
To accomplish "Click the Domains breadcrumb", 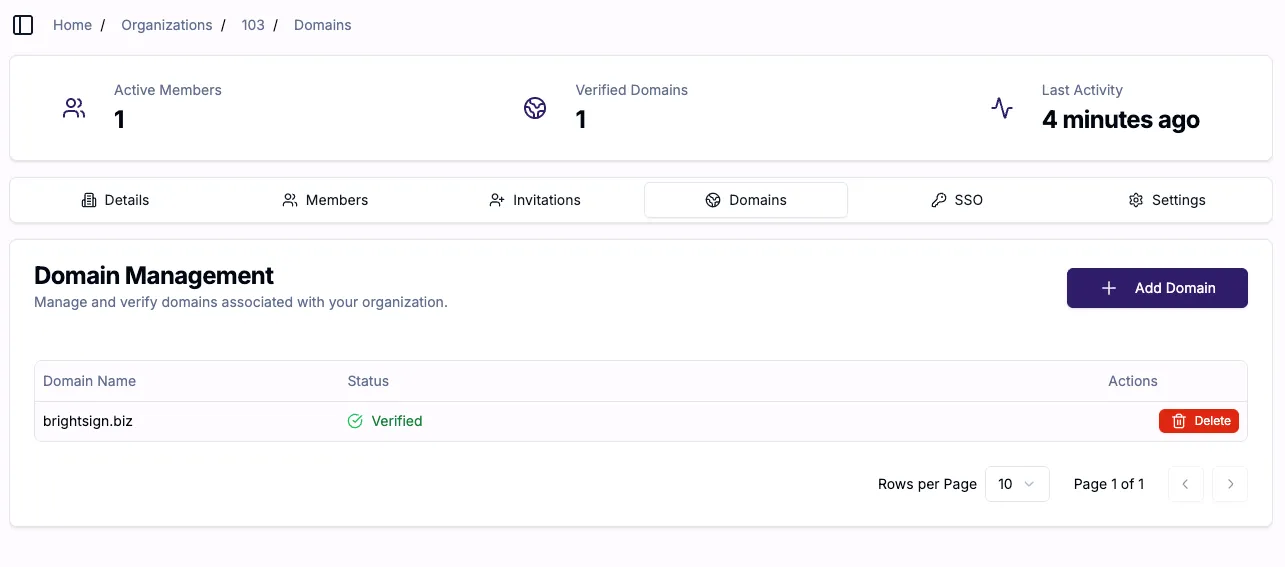I will [323, 25].
